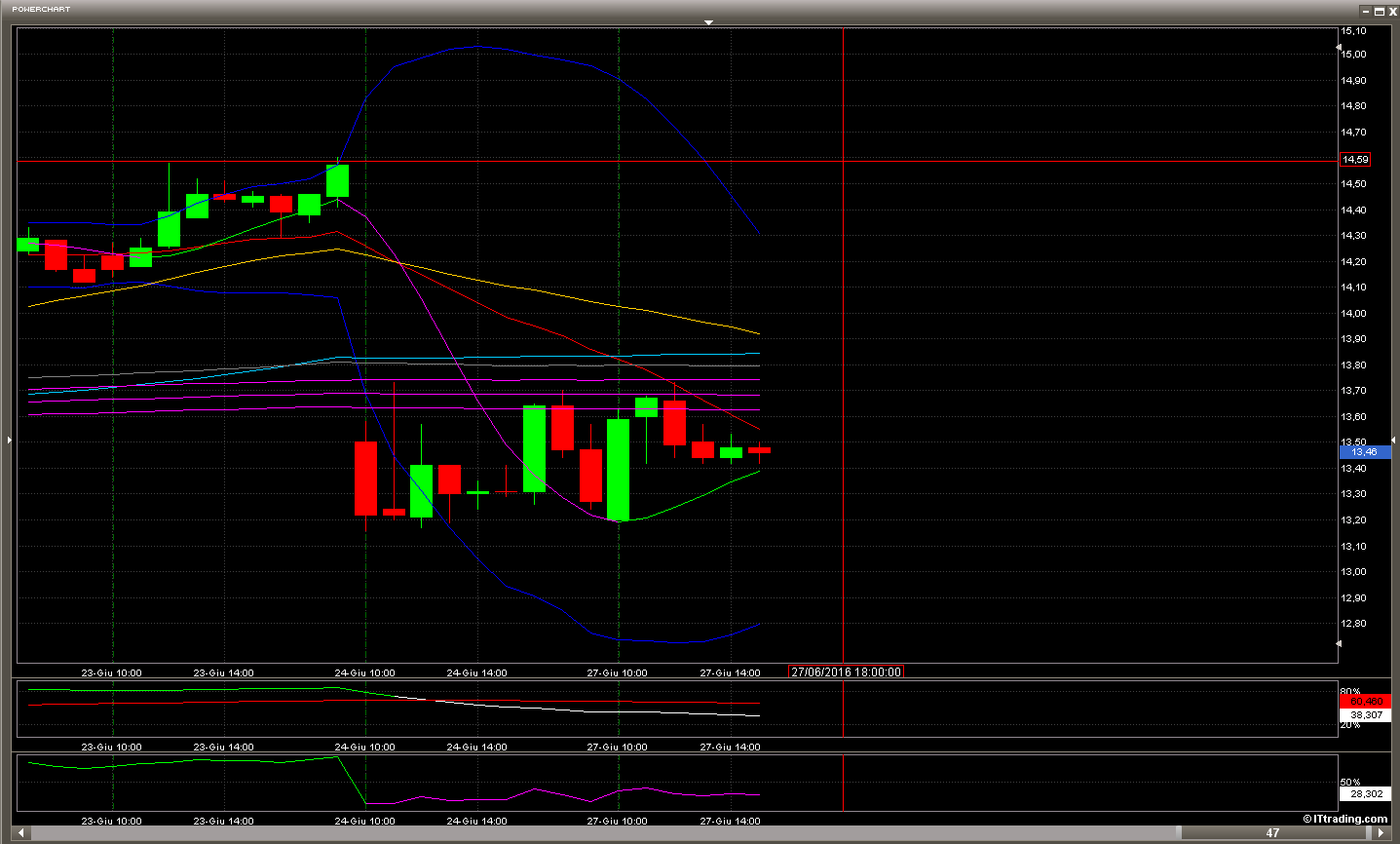Click the scrollbar right arrow
Image resolution: width=1400 pixels, height=844 pixels.
pos(1381,832)
